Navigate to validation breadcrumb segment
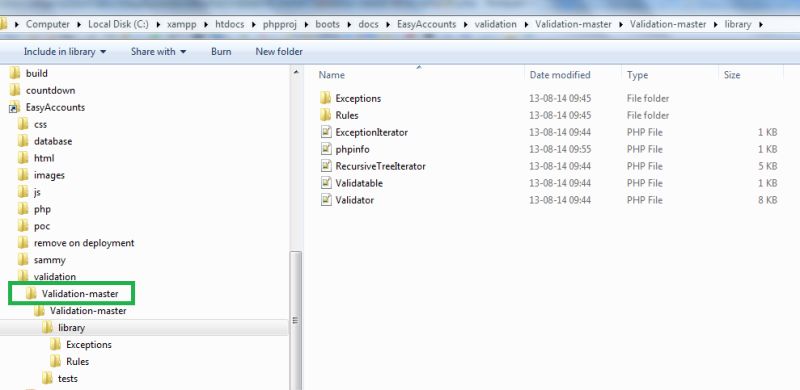Viewport: 800px width, 390px height. (495, 24)
